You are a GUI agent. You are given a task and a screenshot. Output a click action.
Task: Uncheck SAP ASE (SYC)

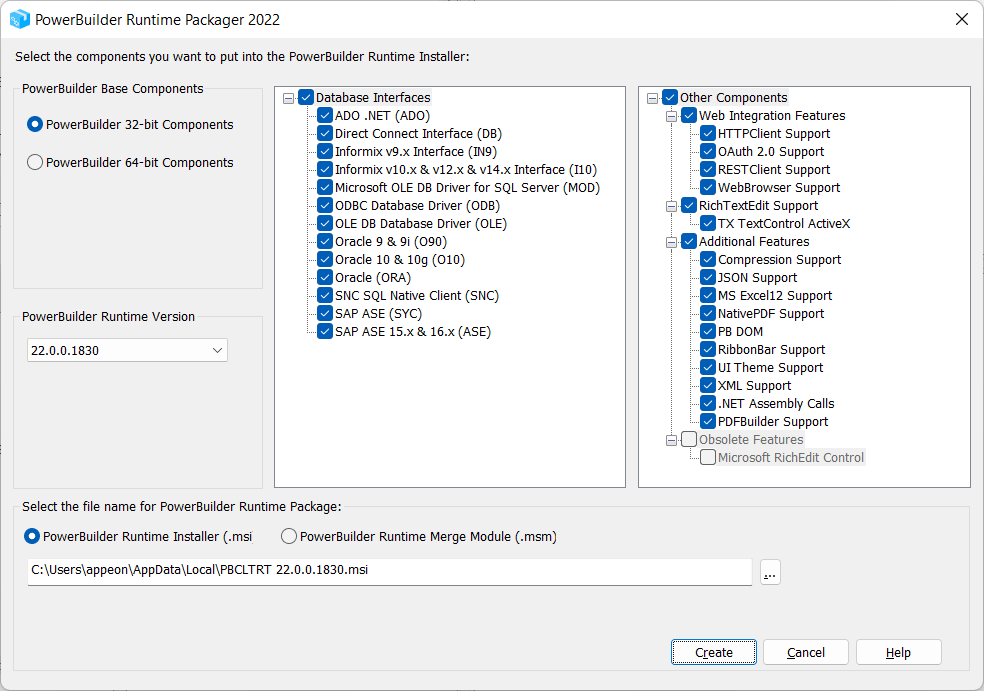click(x=325, y=313)
